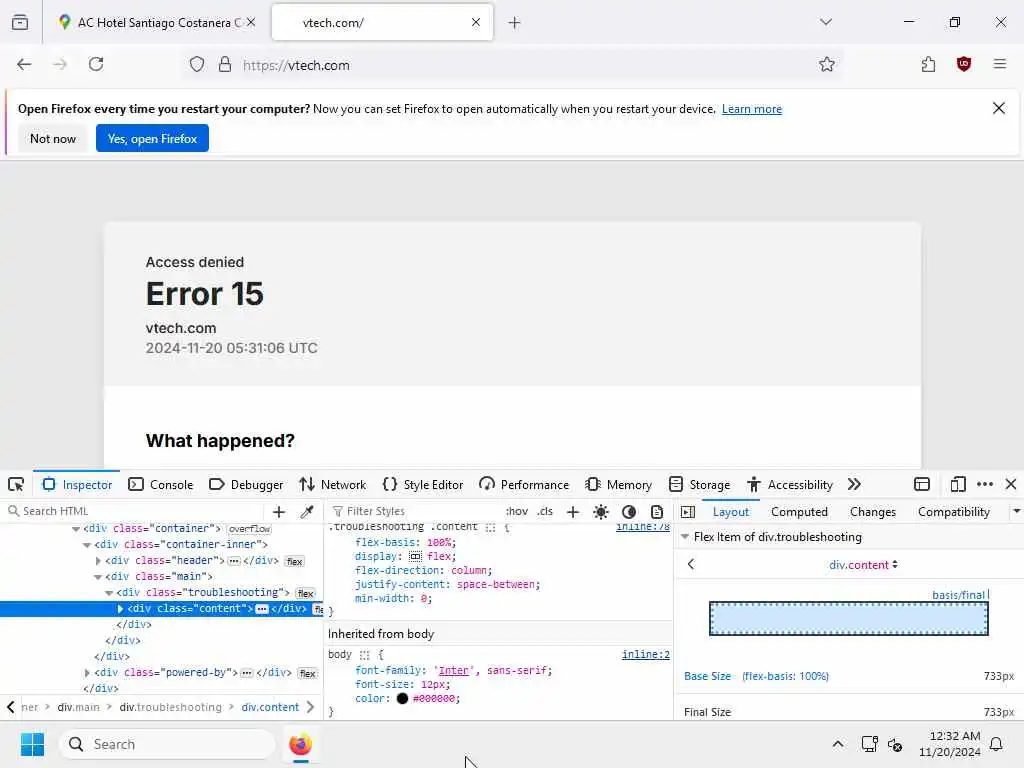1024x768 pixels.
Task: Open the Performance tab
Action: click(524, 485)
